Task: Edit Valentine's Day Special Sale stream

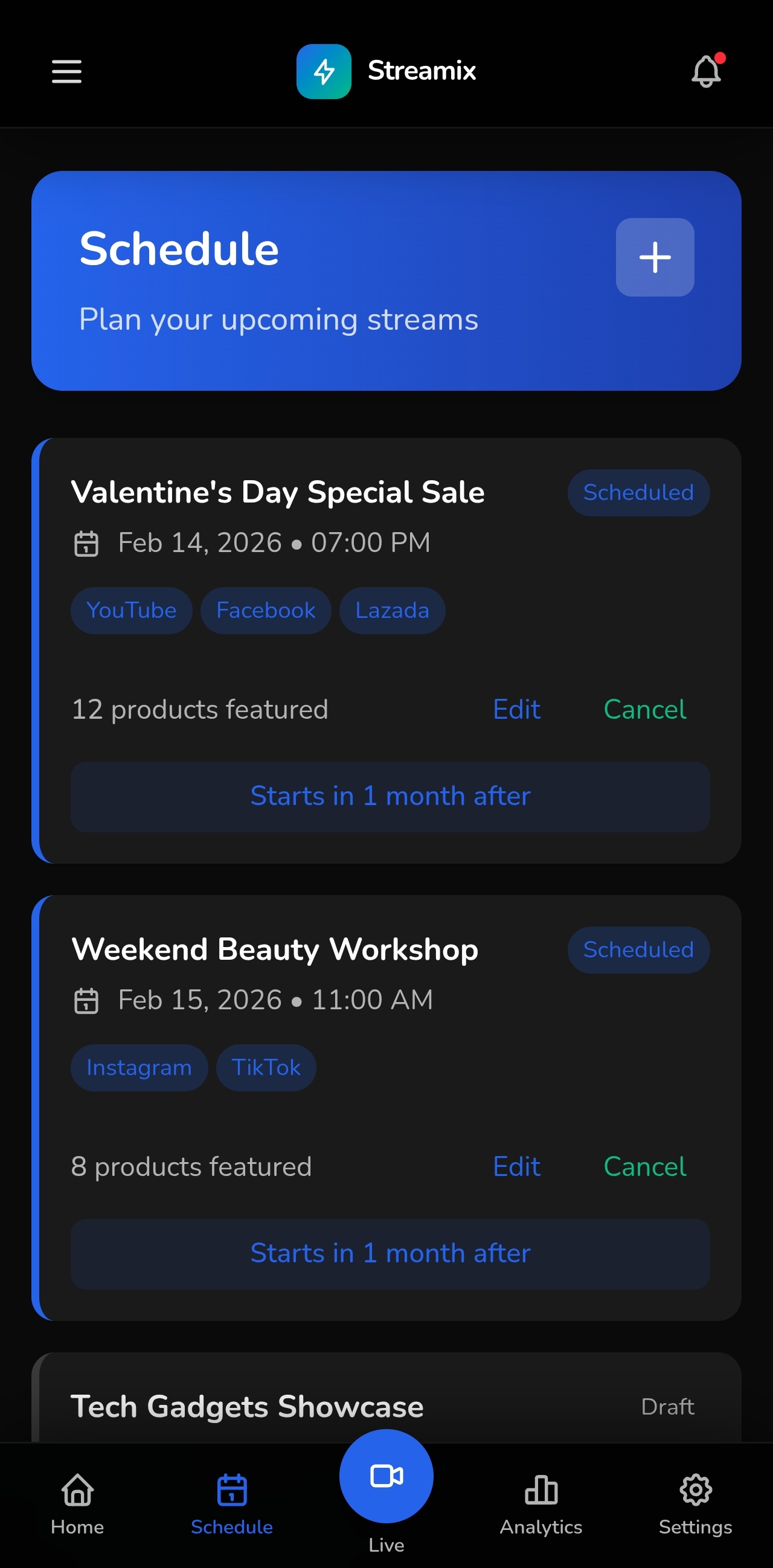Action: click(517, 709)
